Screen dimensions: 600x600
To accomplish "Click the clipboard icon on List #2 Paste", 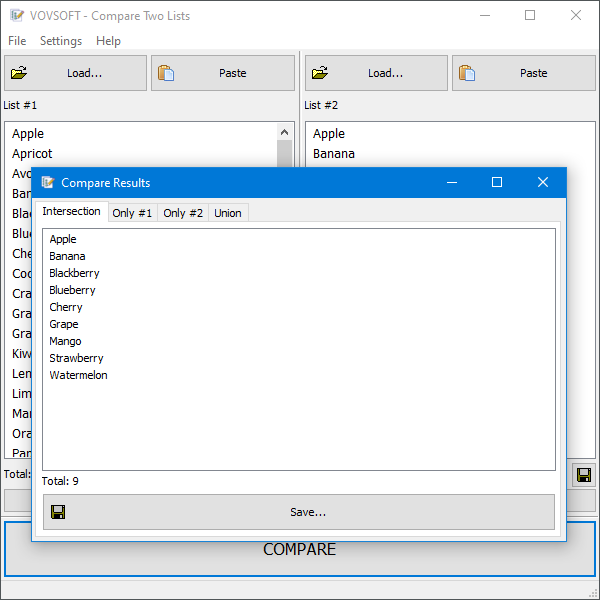I will coord(467,73).
